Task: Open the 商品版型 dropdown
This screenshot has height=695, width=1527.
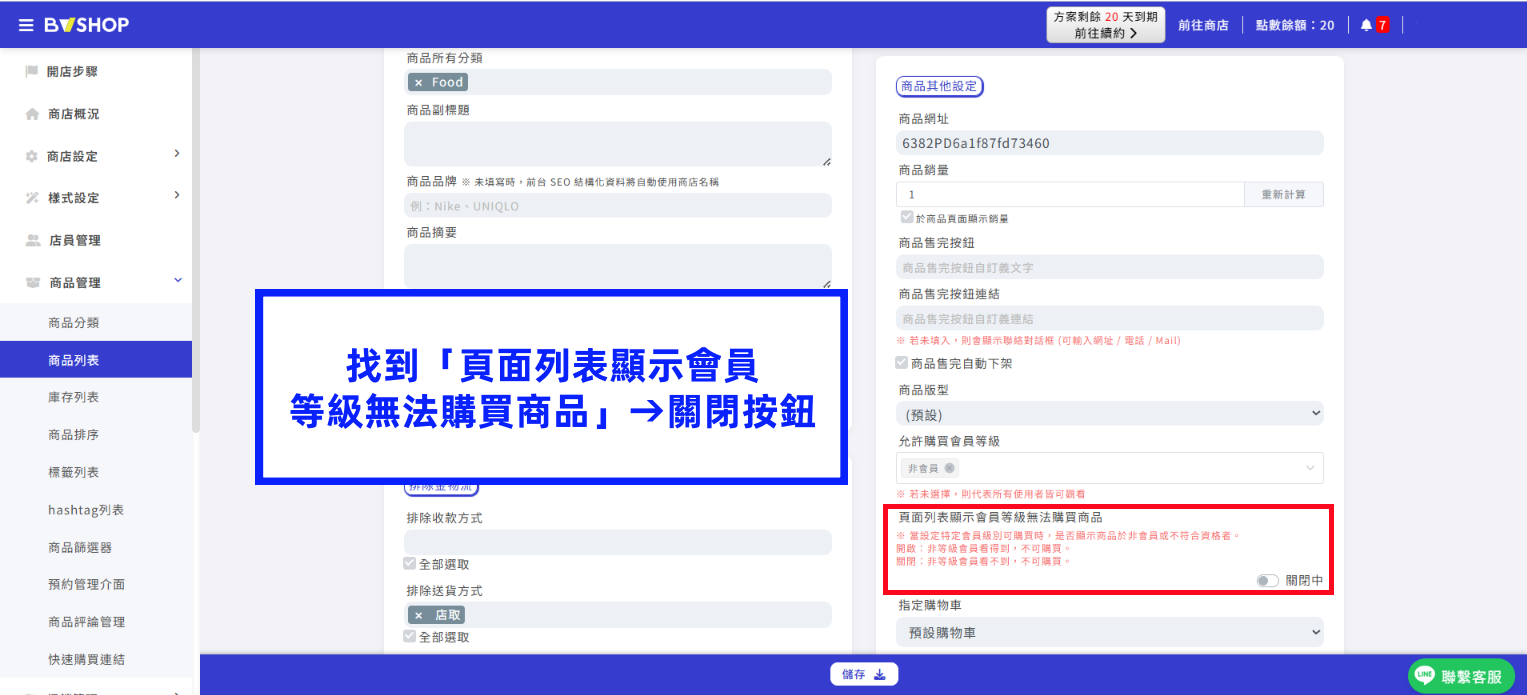Action: 1110,414
